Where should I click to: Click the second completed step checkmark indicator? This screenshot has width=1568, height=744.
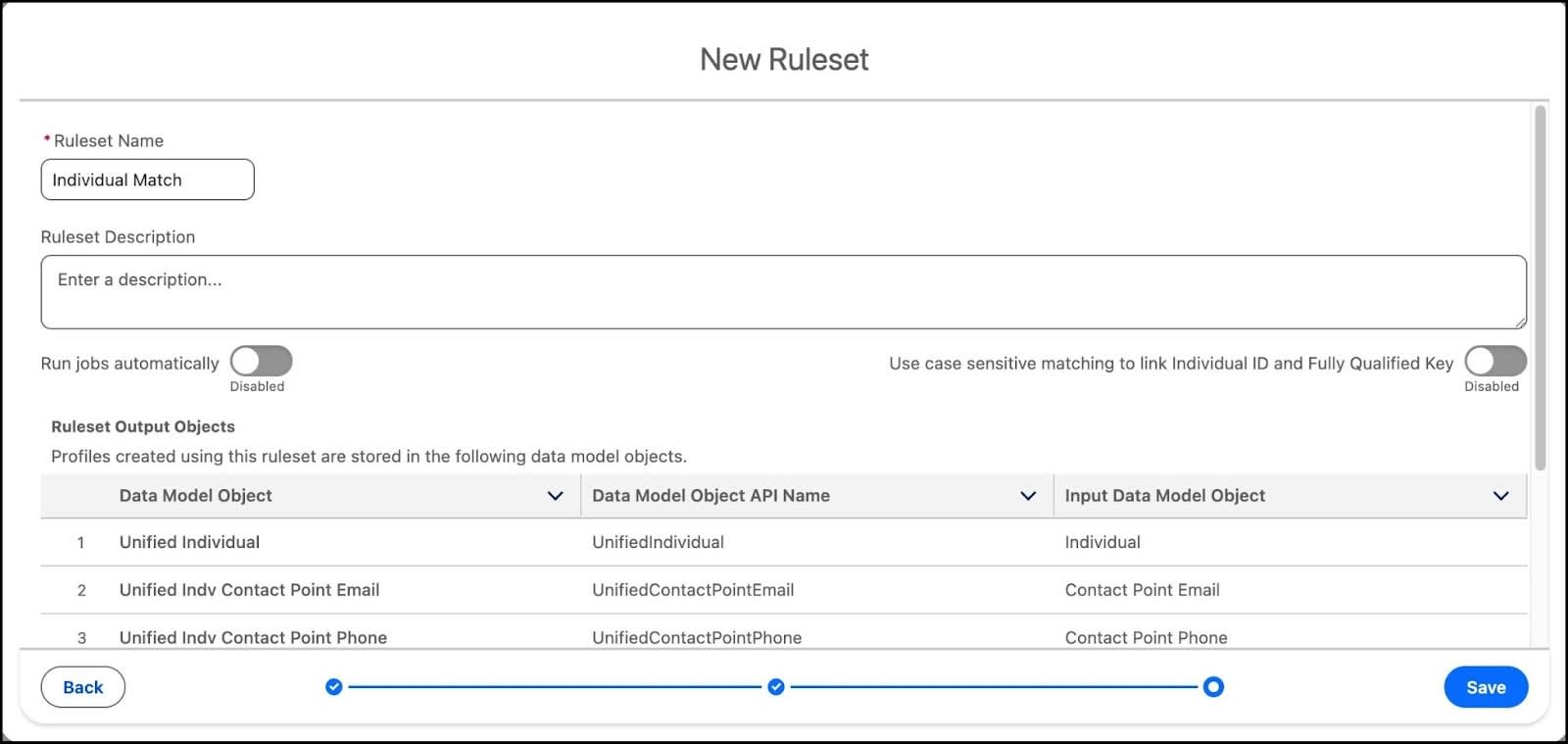click(x=776, y=687)
